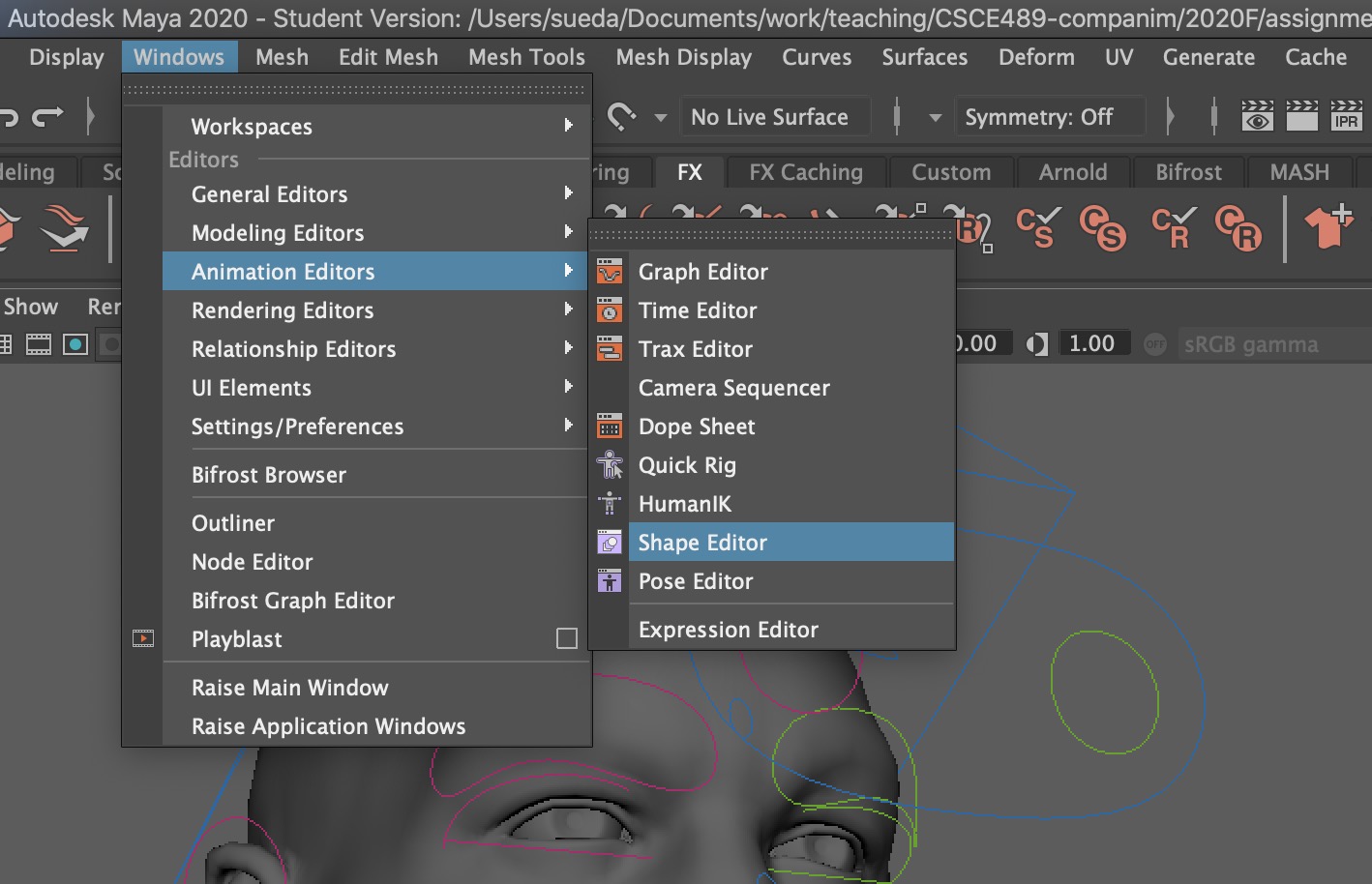Viewport: 1372px width, 884px height.
Task: Open the Mesh menu
Action: [x=282, y=57]
